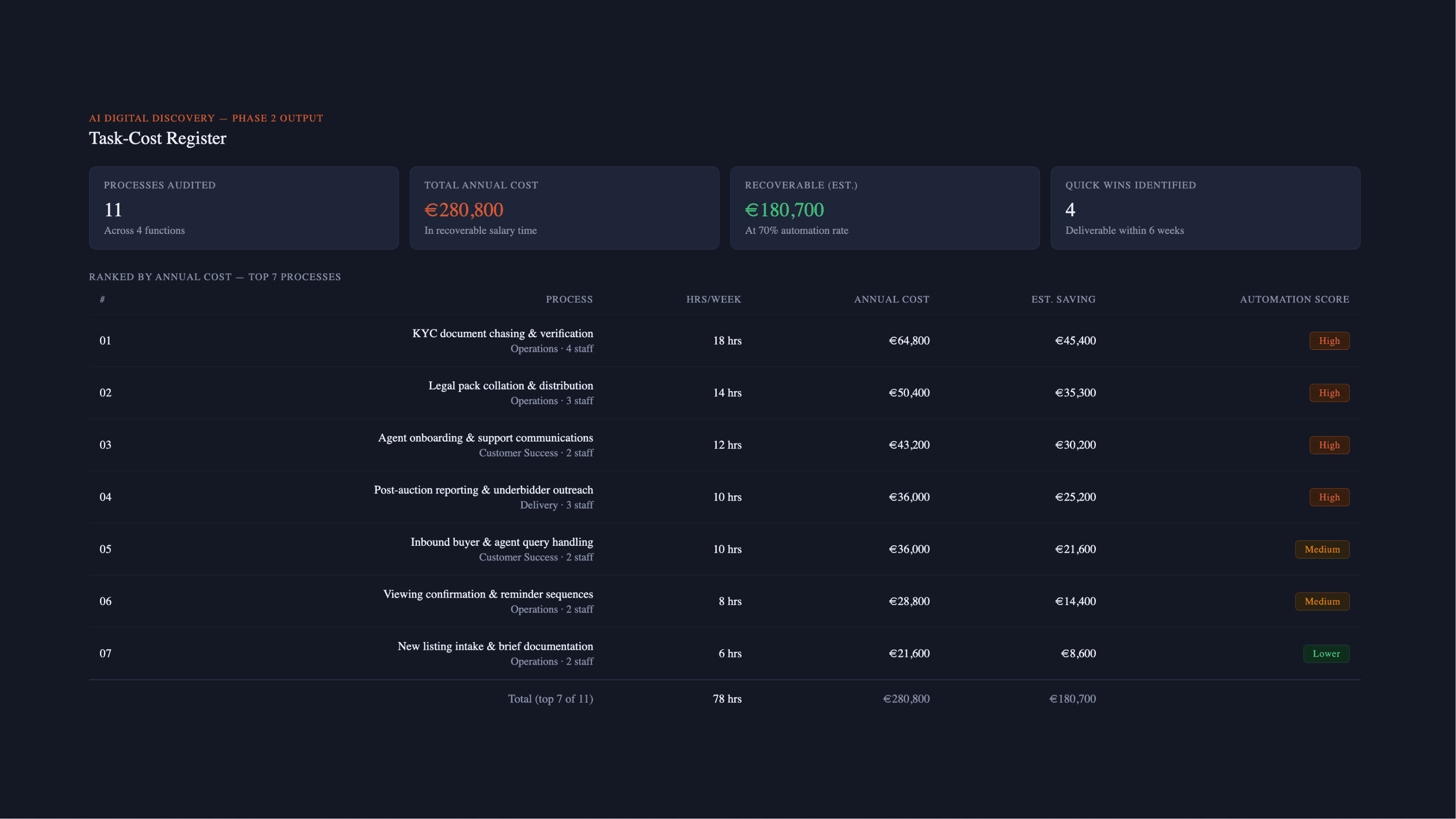The height and width of the screenshot is (819, 1456).
Task: Click the 18 hrs cell in row 01
Action: [727, 340]
